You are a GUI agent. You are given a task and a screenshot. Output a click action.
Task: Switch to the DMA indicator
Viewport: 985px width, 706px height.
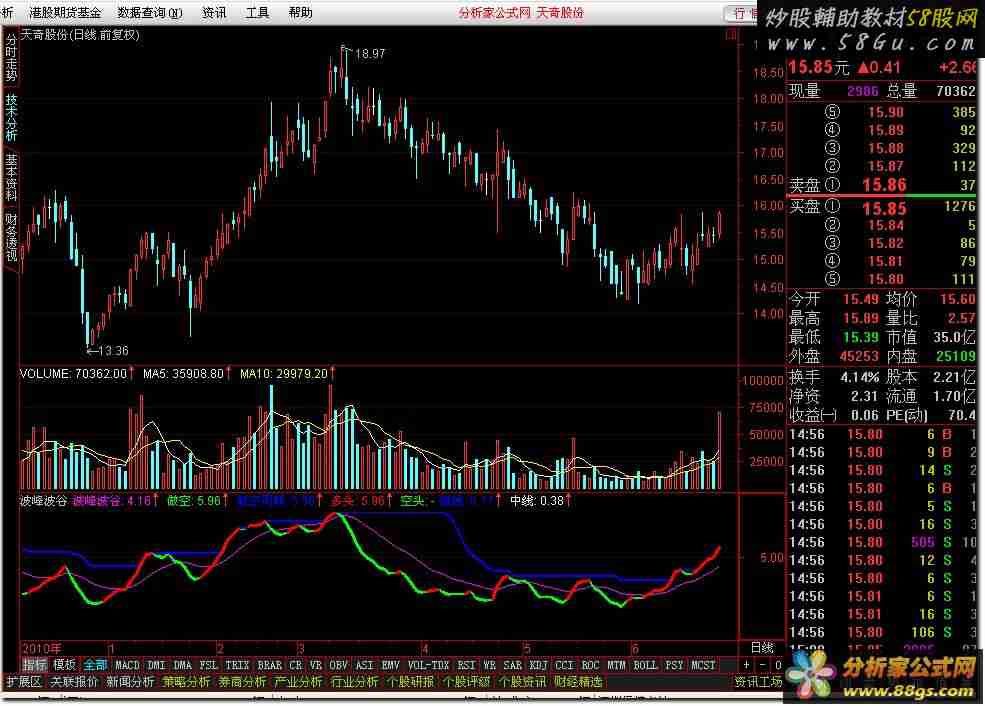click(x=182, y=665)
